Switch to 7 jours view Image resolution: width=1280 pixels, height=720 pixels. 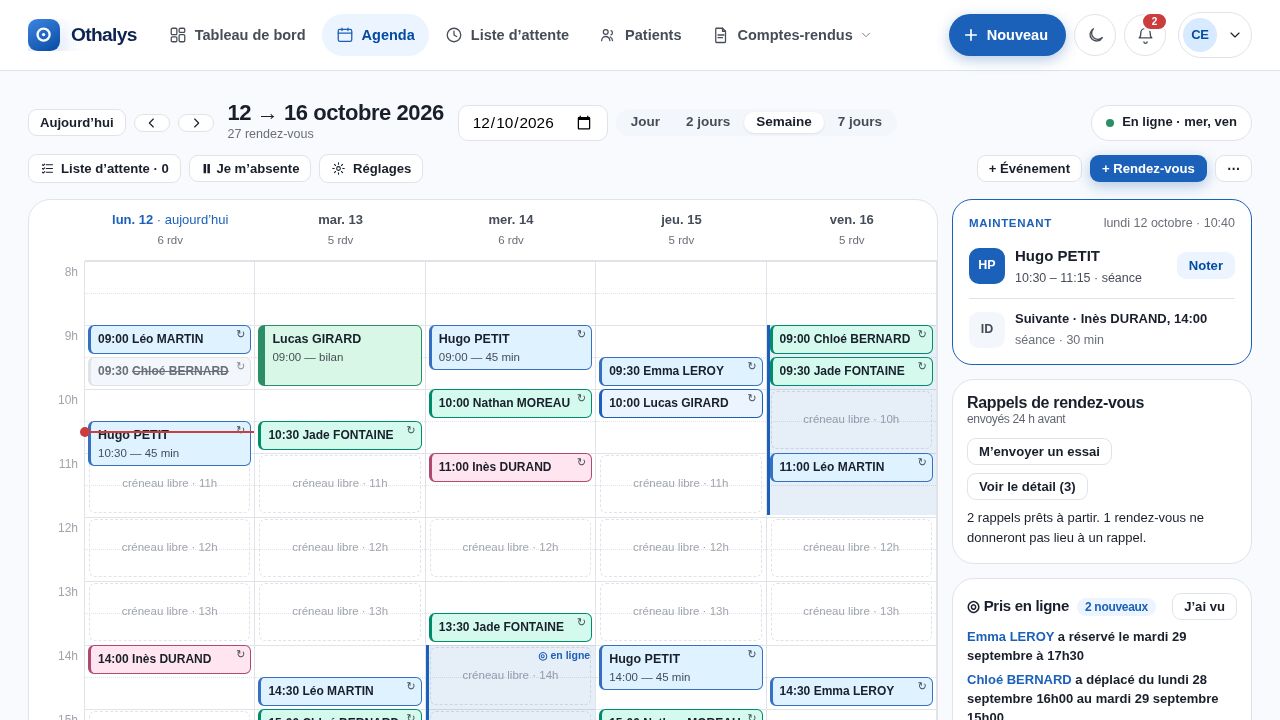tap(860, 122)
